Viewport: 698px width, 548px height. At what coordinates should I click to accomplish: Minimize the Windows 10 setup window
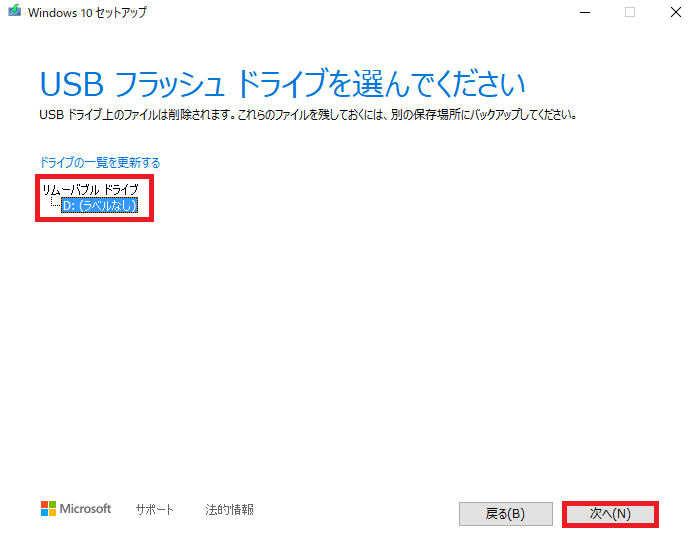pos(585,12)
